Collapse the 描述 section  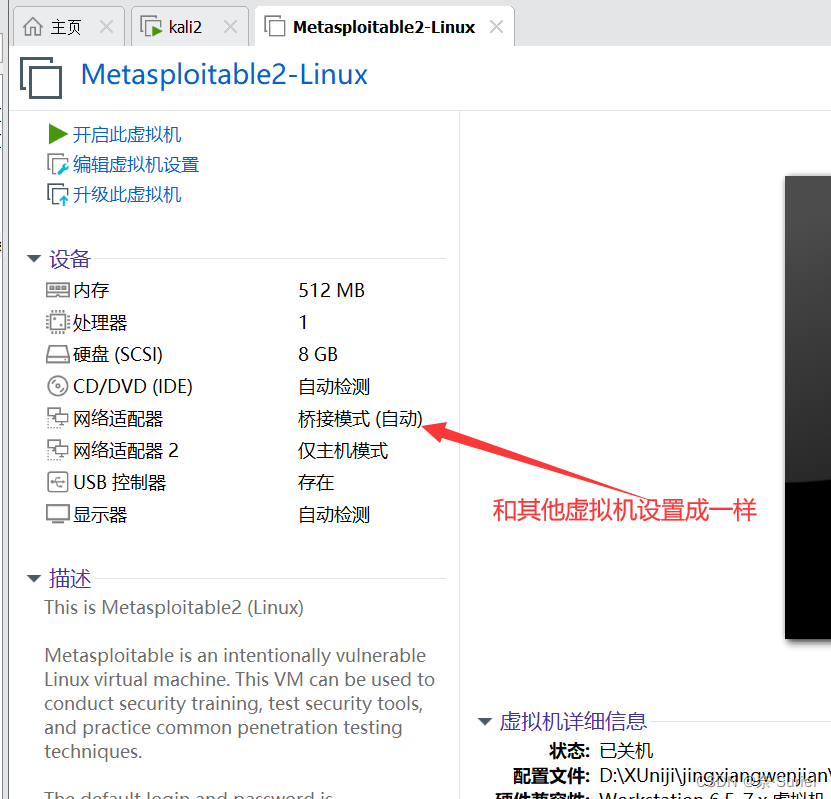34,578
